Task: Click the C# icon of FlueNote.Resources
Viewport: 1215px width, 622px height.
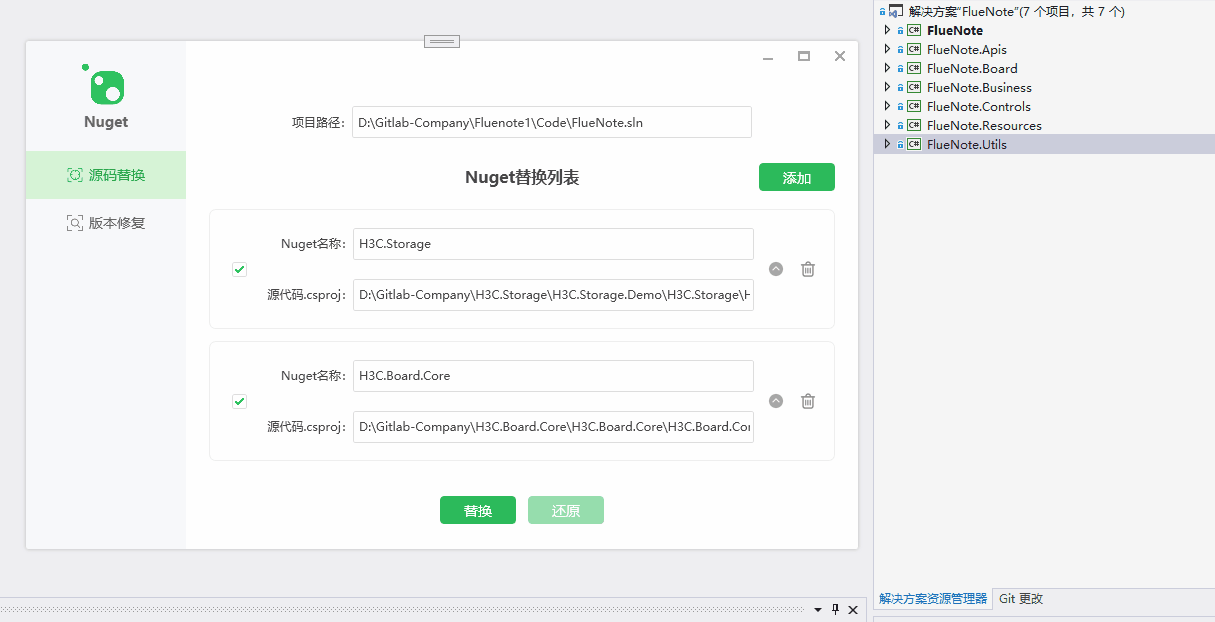Action: pyautogui.click(x=914, y=125)
